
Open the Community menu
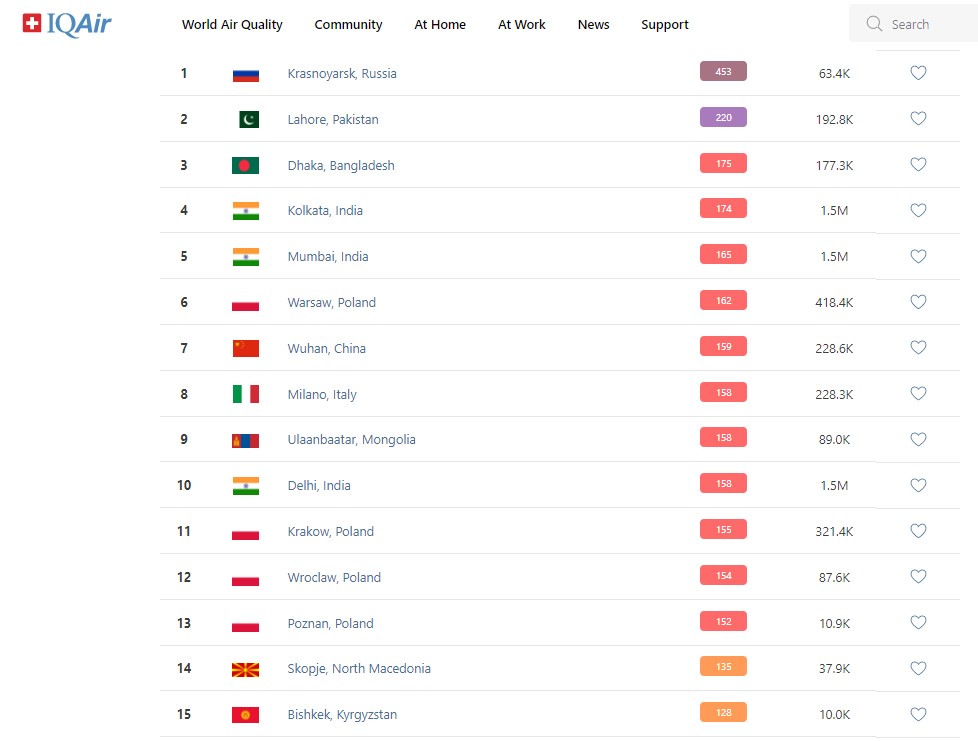click(348, 25)
